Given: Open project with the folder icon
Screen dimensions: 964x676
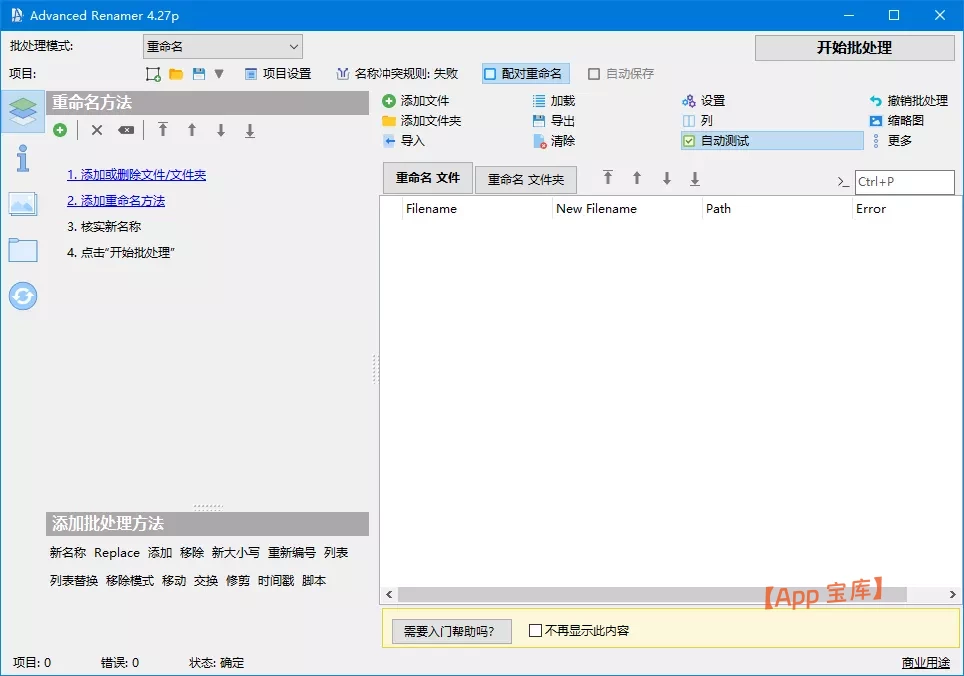Looking at the screenshot, I should [176, 74].
